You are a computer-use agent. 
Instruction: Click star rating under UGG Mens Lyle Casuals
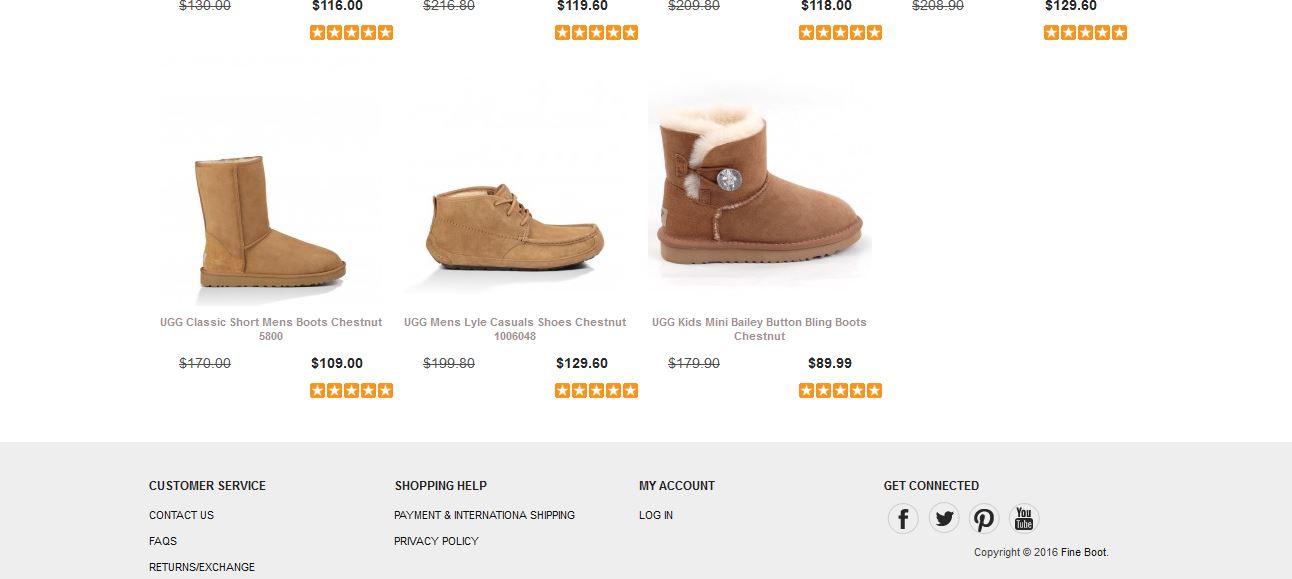(596, 390)
